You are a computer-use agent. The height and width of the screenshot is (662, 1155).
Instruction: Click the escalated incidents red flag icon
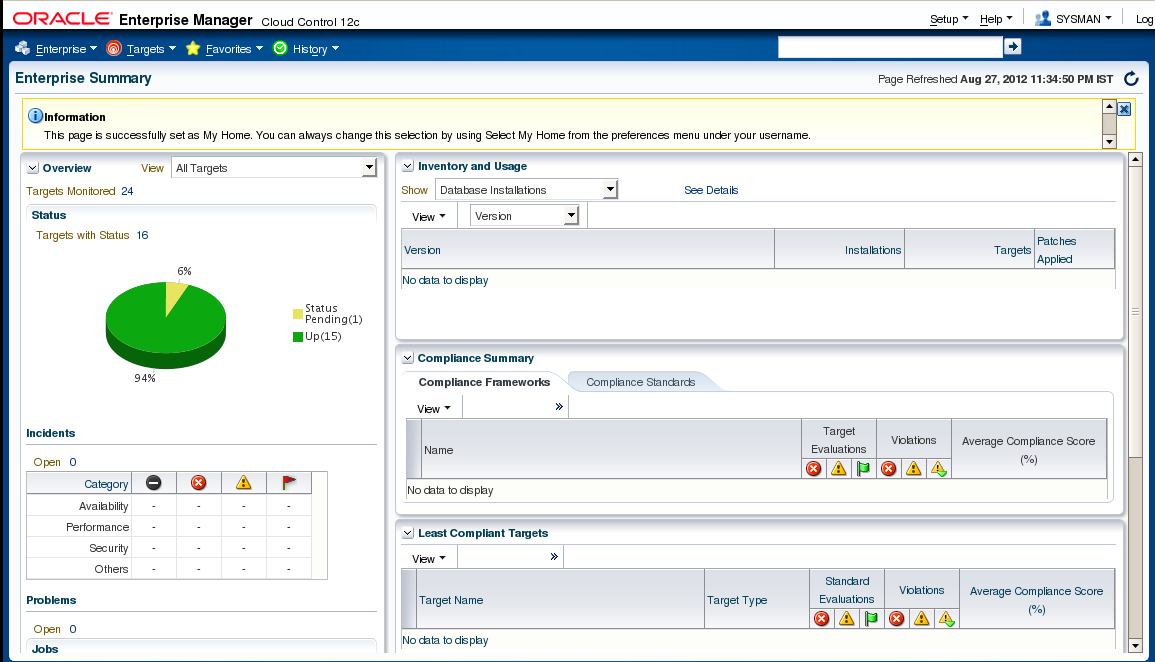pos(289,483)
